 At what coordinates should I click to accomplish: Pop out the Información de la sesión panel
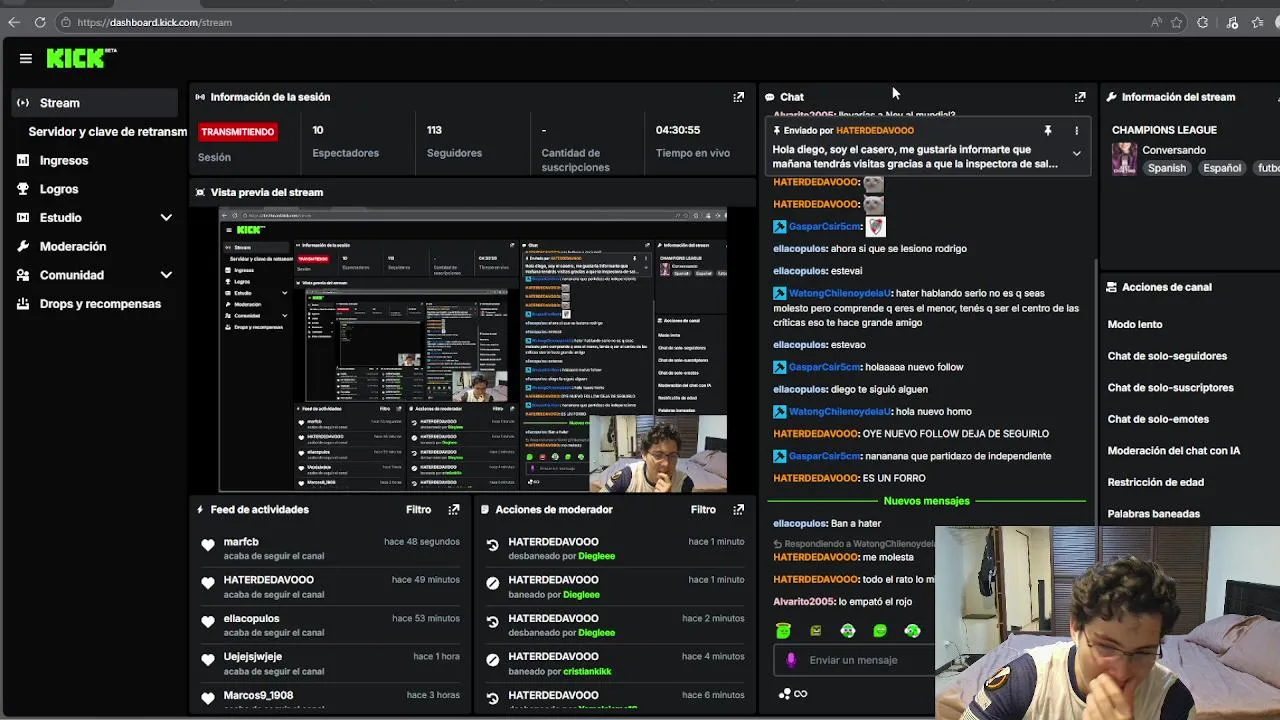tap(739, 97)
